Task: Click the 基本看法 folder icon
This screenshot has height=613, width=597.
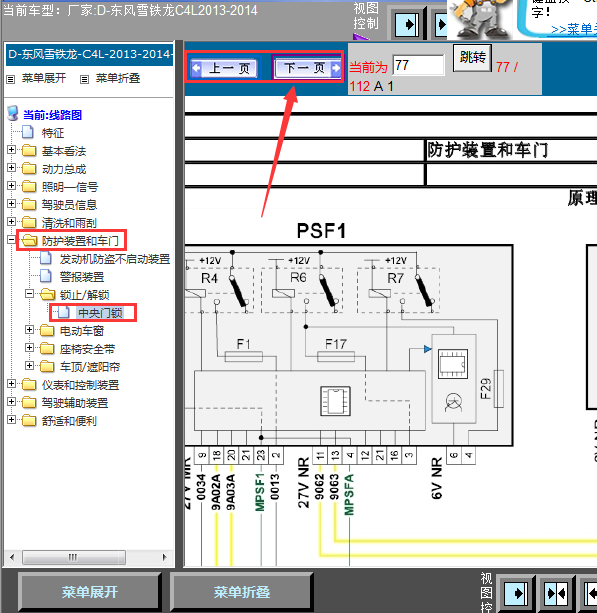Action: coord(29,151)
